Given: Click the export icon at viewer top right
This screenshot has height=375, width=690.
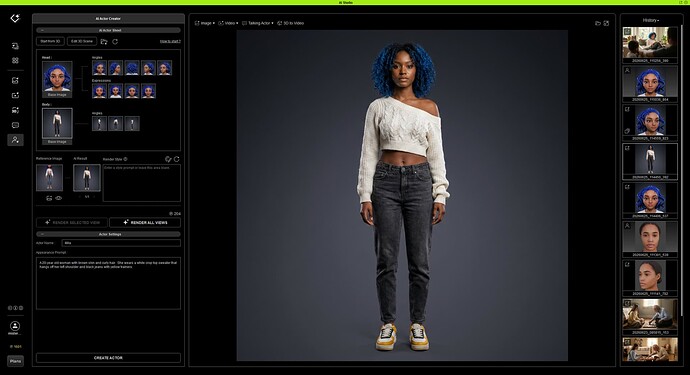Looking at the screenshot, I should [x=606, y=23].
